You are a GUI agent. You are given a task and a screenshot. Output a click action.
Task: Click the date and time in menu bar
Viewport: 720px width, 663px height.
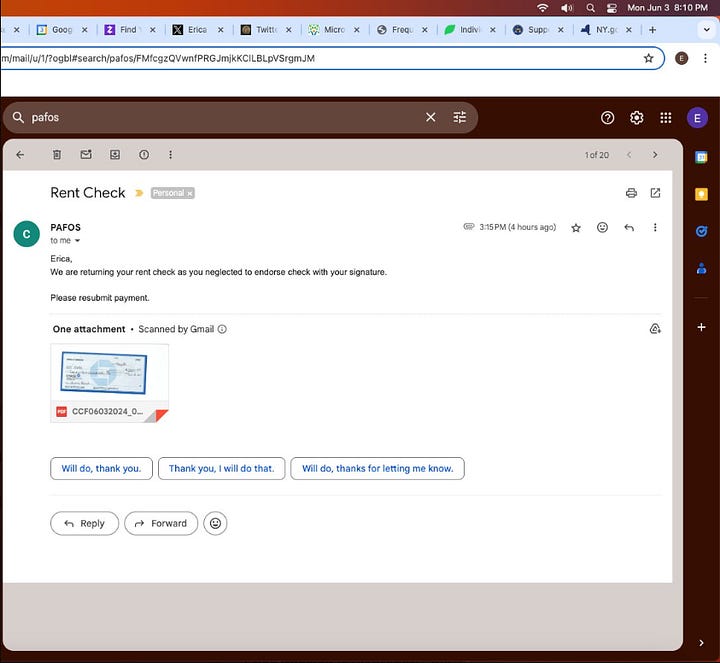tap(667, 8)
